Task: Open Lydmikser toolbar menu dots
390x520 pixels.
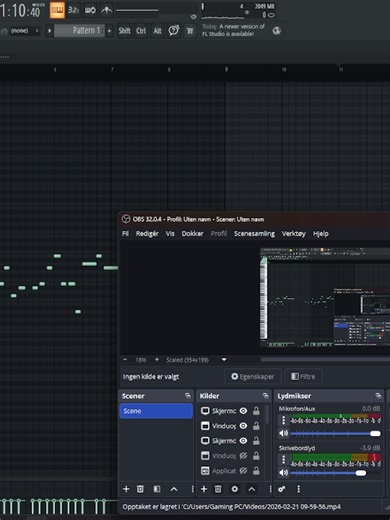Action: coord(298,489)
